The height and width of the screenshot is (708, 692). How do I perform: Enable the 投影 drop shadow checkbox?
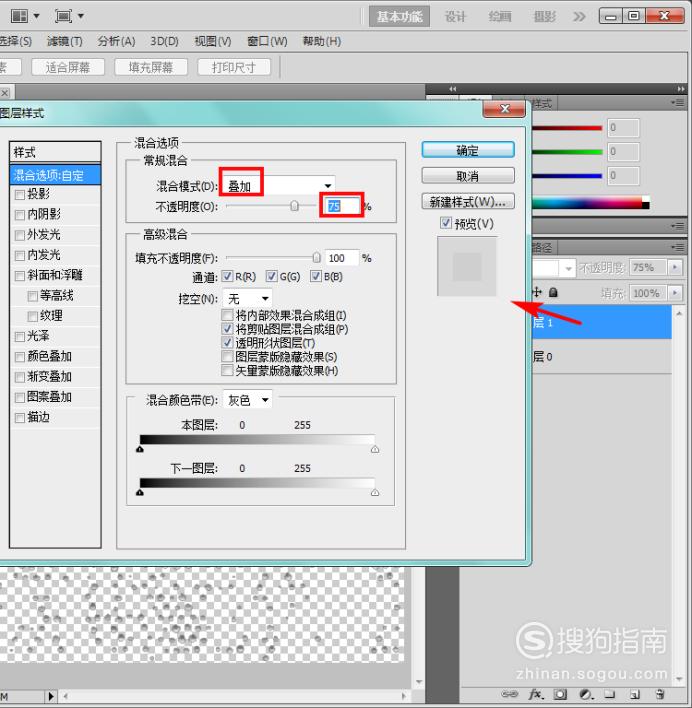(x=19, y=195)
